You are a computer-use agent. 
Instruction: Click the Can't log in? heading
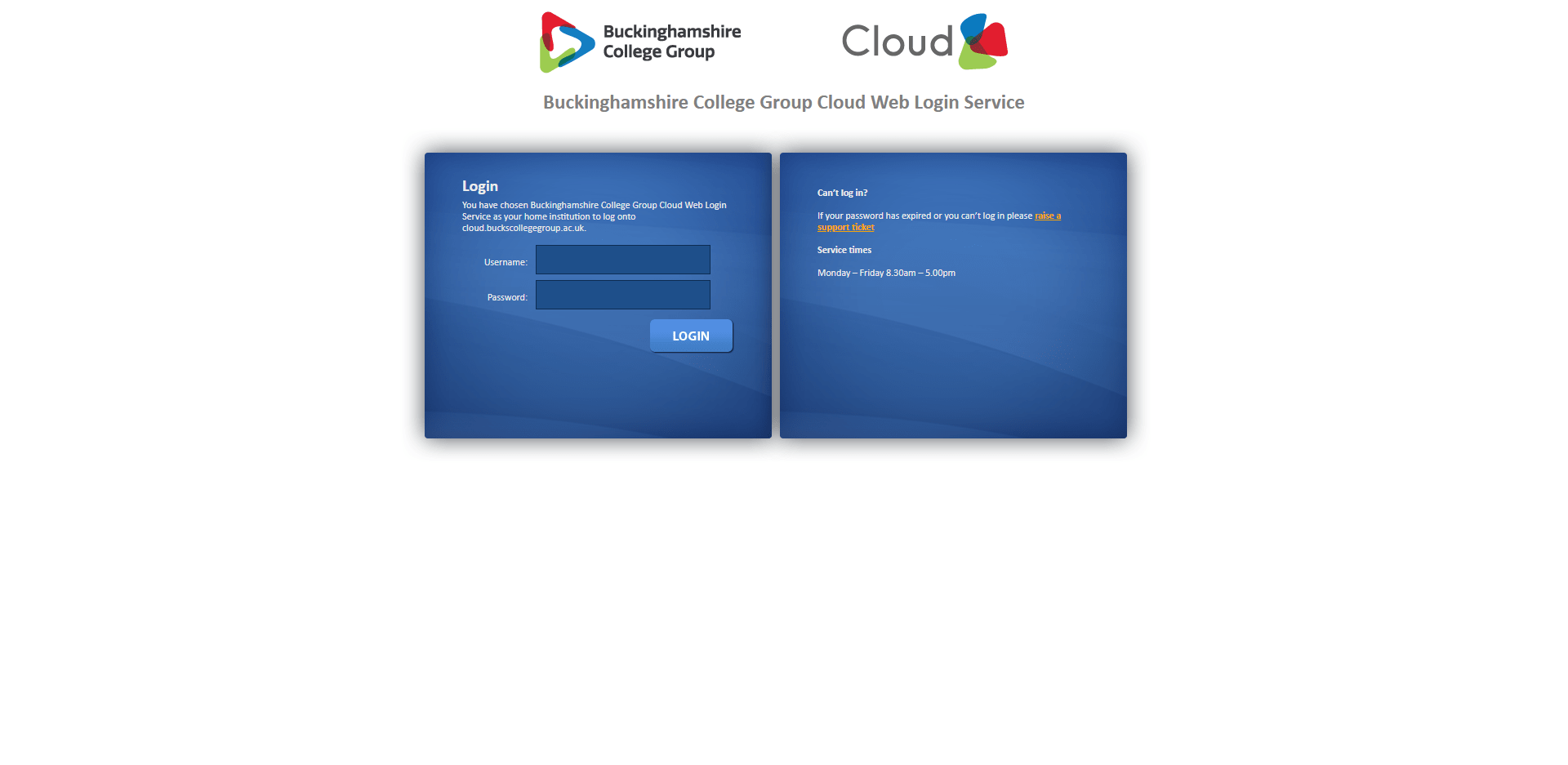coord(842,193)
